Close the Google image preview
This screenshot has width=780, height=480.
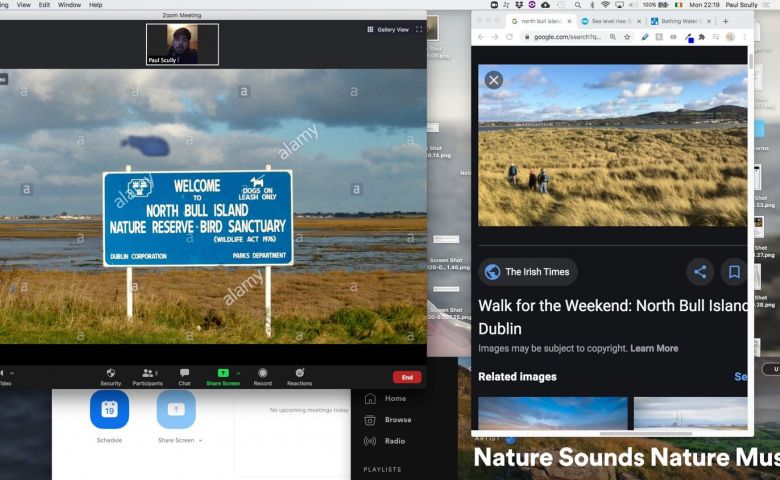493,80
